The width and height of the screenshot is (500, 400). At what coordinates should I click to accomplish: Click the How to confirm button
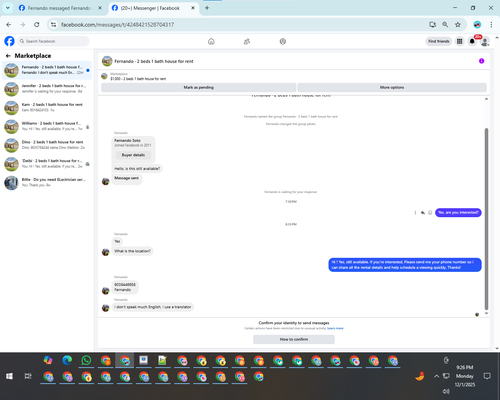coord(294,339)
